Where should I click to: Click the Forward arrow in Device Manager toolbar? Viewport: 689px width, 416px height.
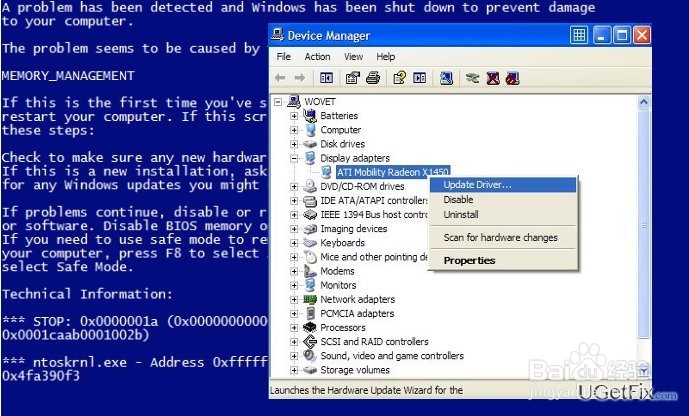coord(300,78)
